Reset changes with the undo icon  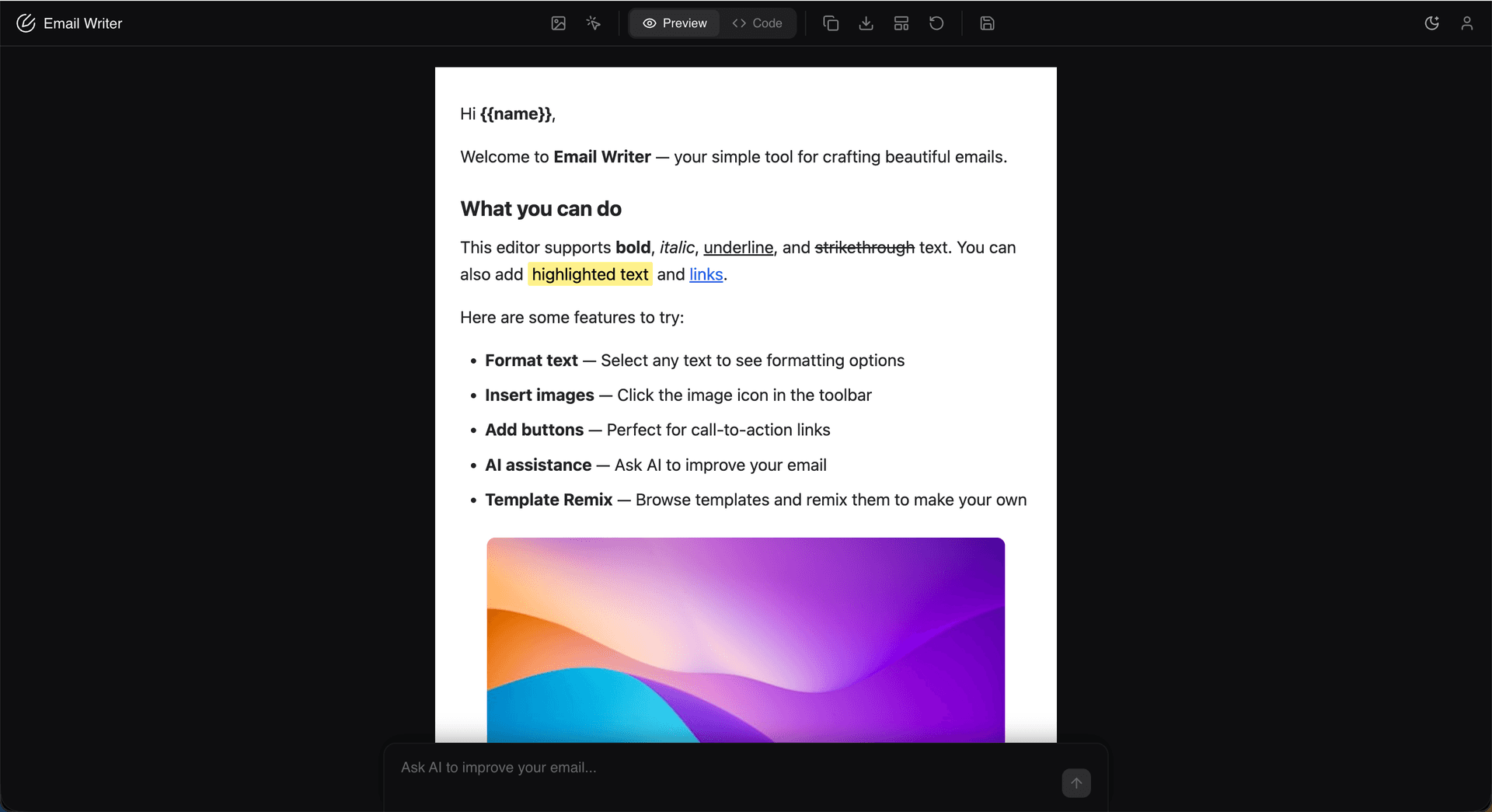[936, 23]
